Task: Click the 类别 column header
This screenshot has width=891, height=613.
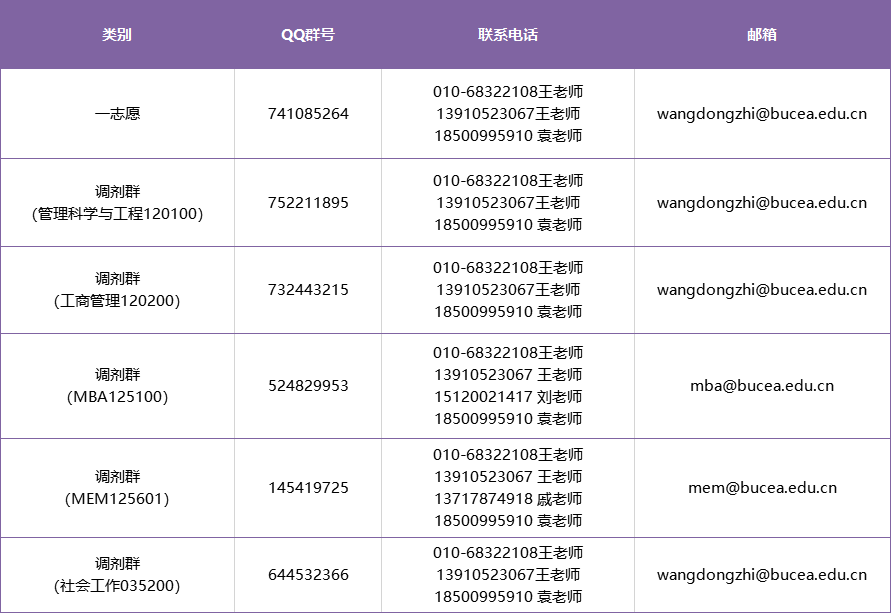Action: [x=117, y=35]
